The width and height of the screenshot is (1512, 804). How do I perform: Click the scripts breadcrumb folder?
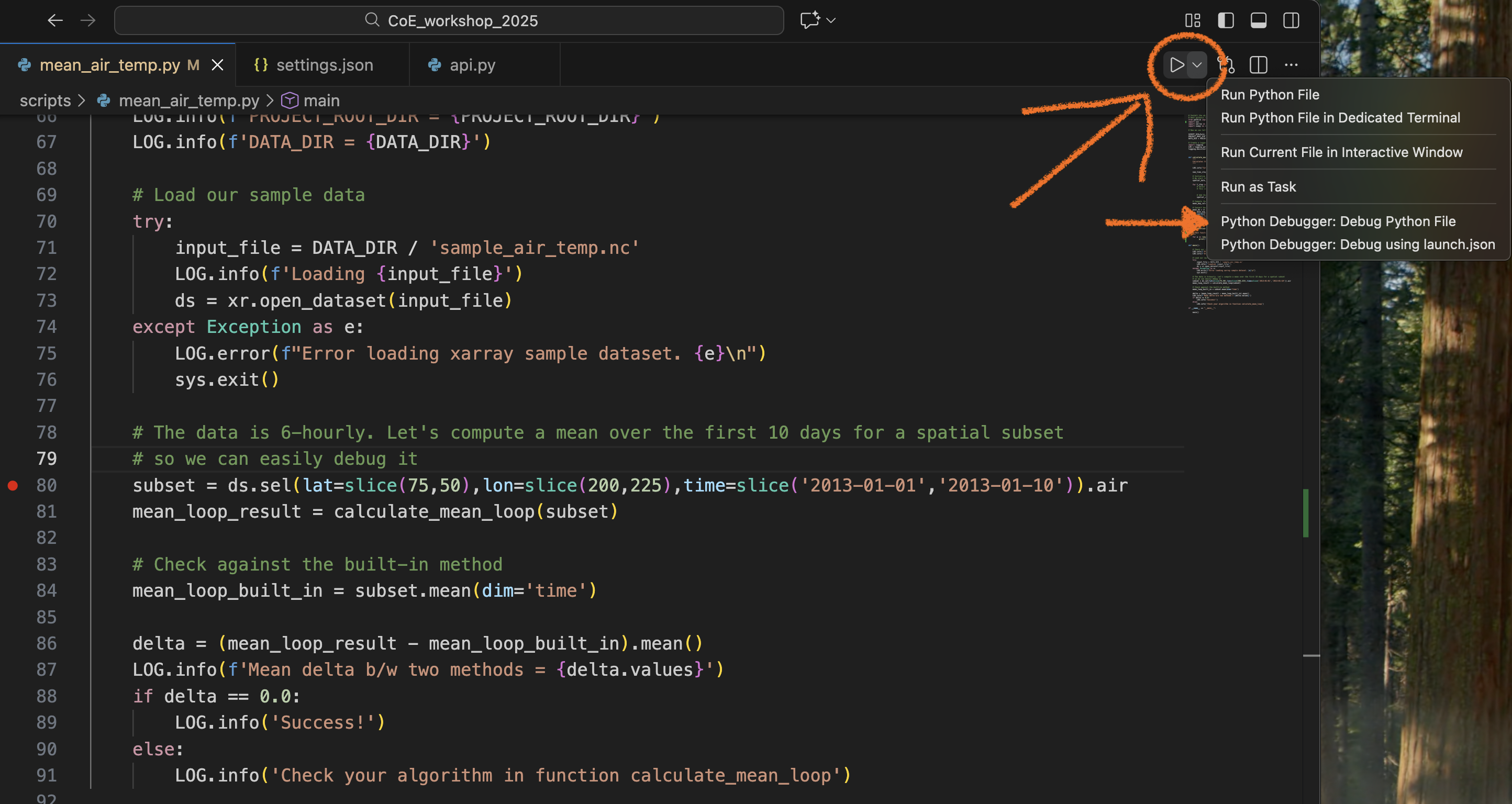click(45, 101)
